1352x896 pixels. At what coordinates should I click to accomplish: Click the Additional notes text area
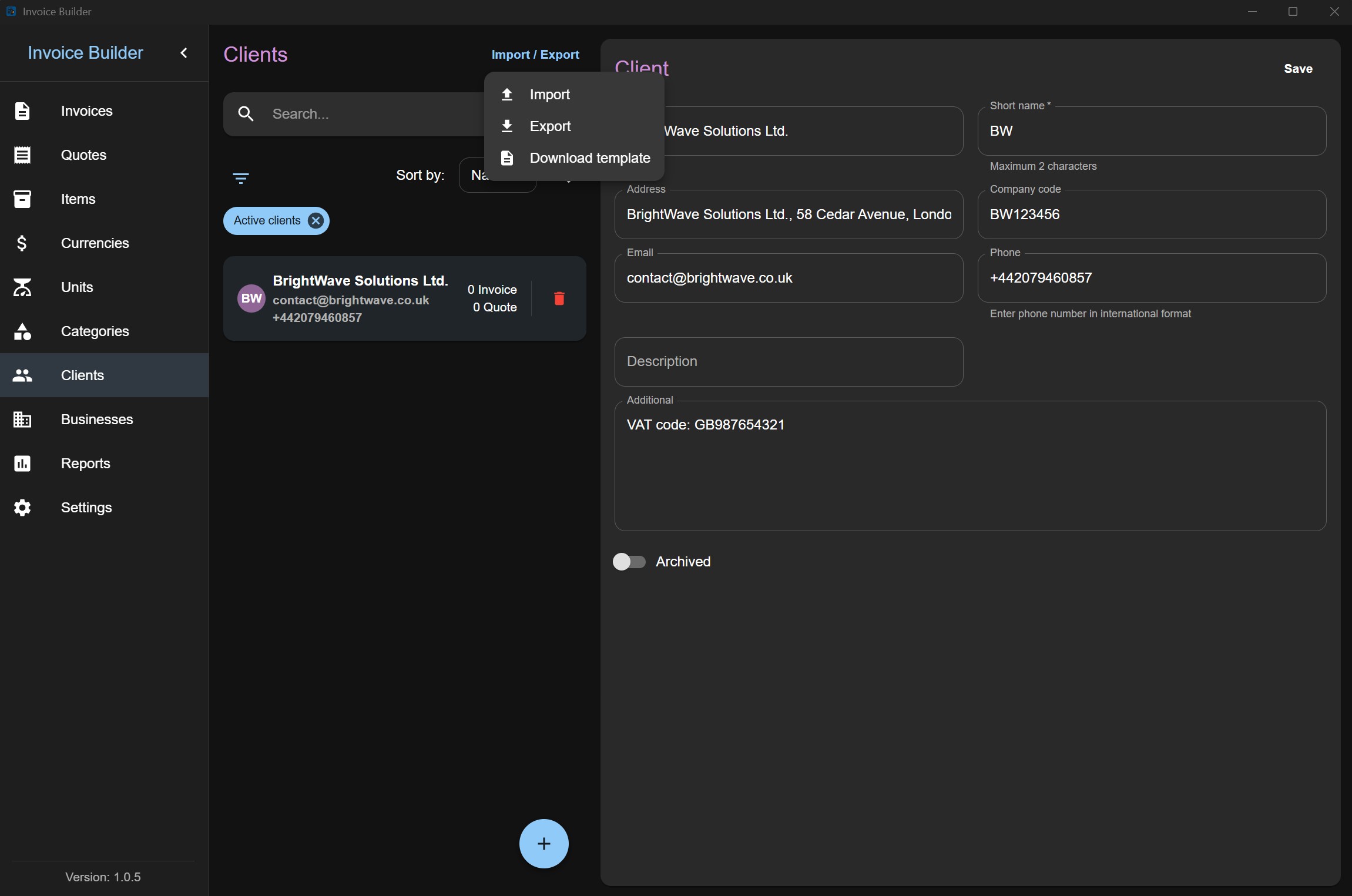pos(970,466)
